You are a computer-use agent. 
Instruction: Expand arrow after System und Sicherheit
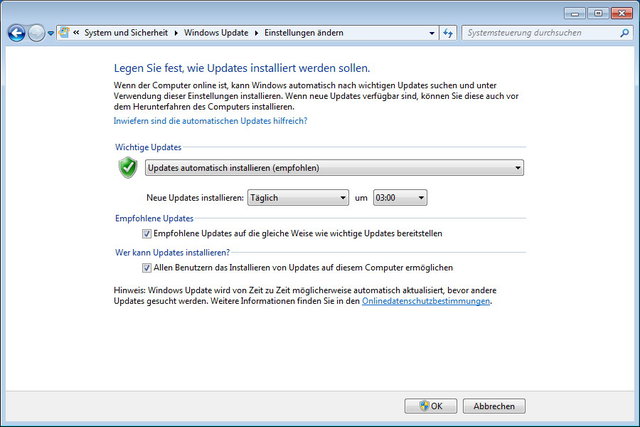(176, 33)
